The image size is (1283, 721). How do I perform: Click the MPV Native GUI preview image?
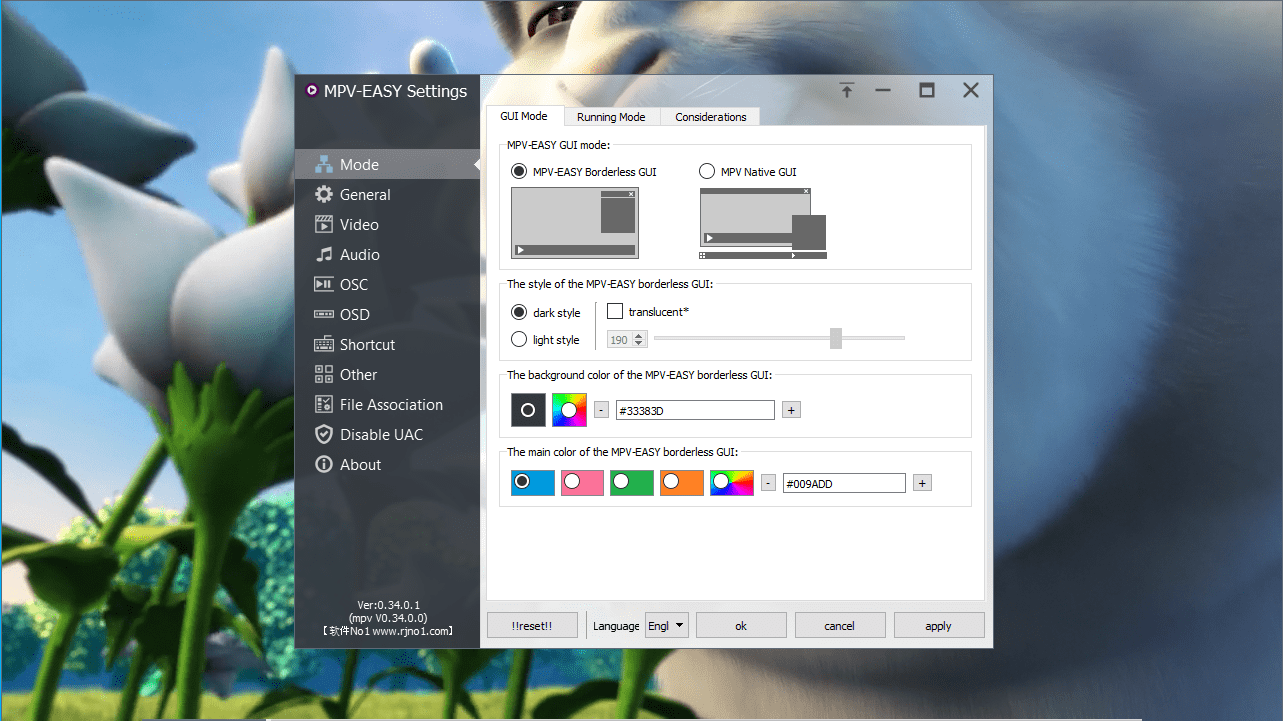point(763,223)
